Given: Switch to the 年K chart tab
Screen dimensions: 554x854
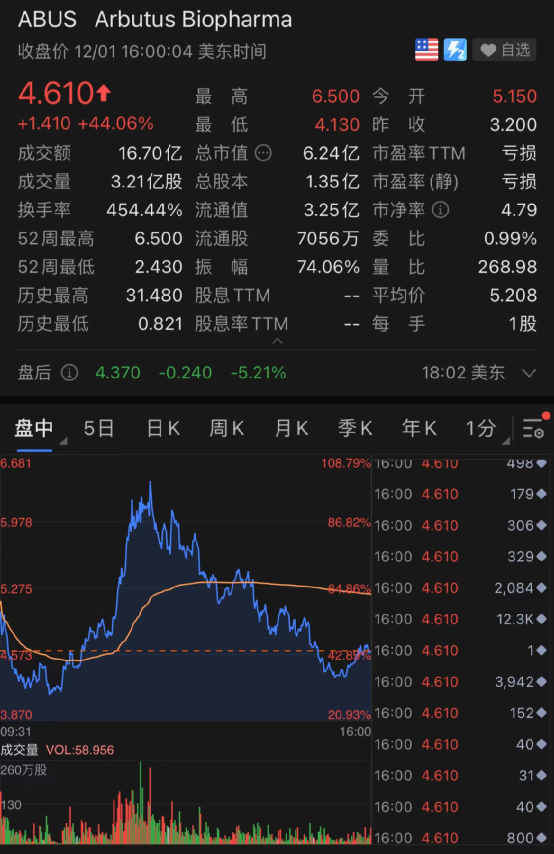Looking at the screenshot, I should tap(419, 429).
